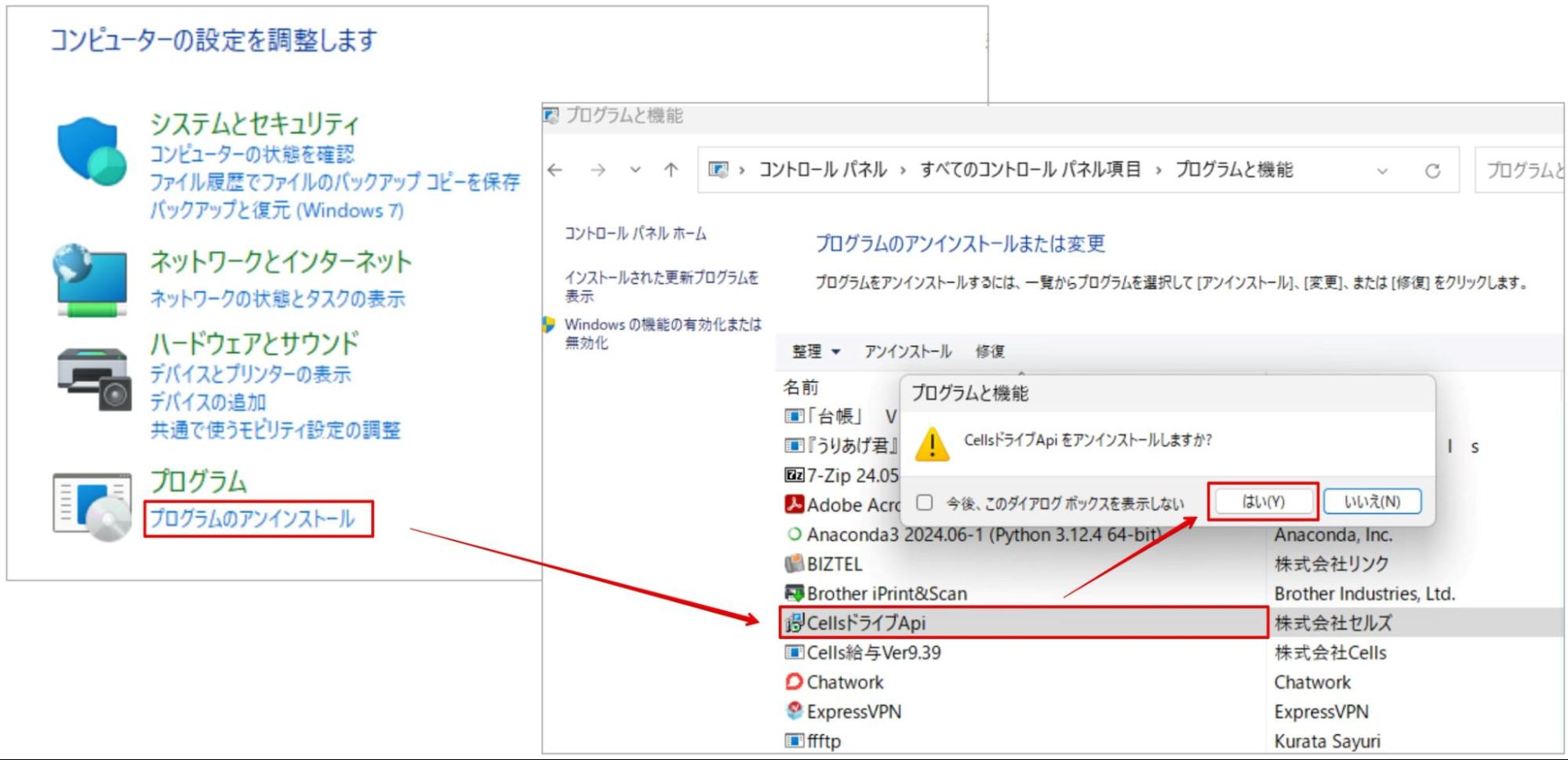Open 共通で使うモビリティ設定の調整 link
1568x760 pixels.
275,430
